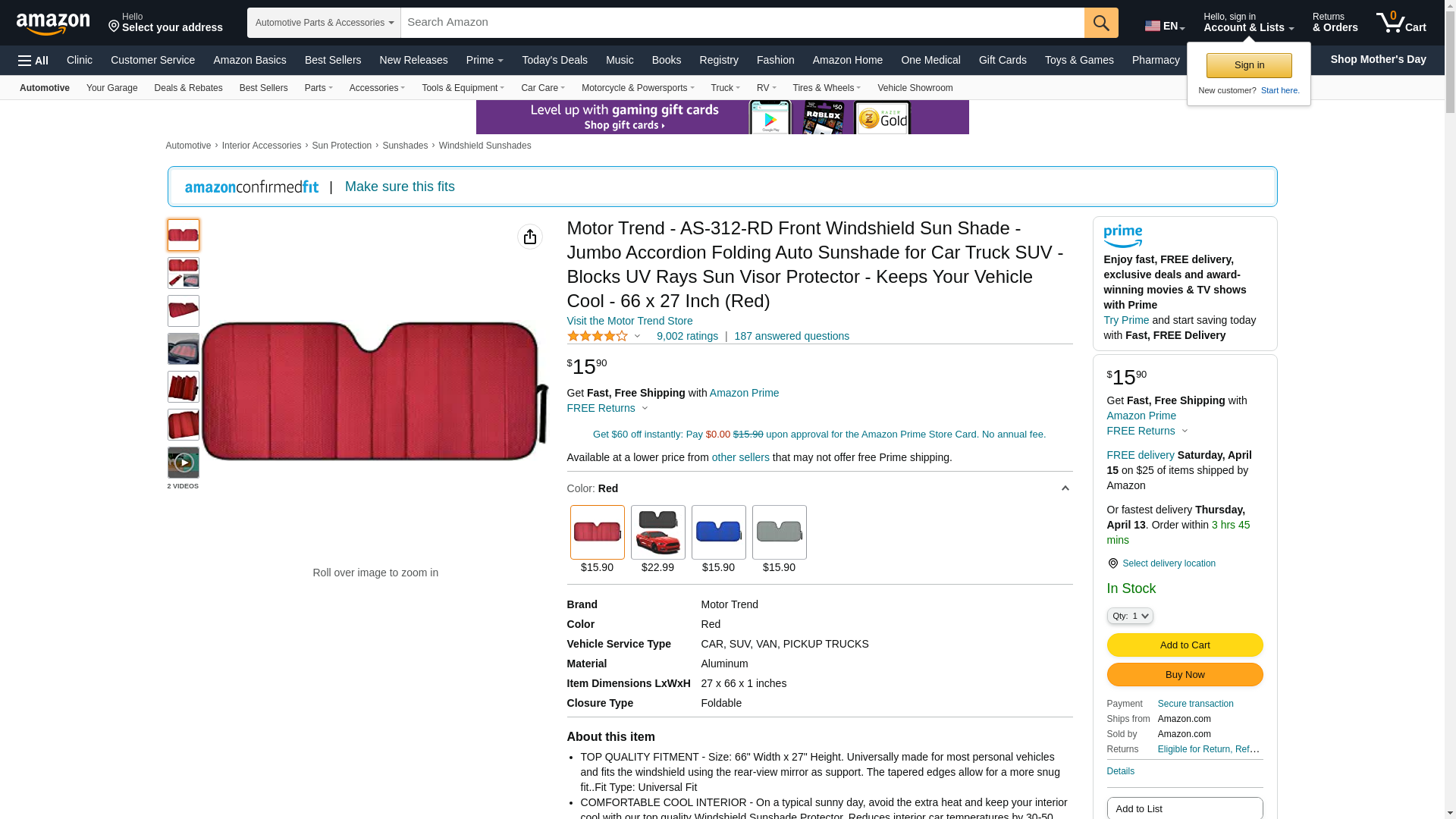Open Today's Deals in nav bar

coord(554,60)
